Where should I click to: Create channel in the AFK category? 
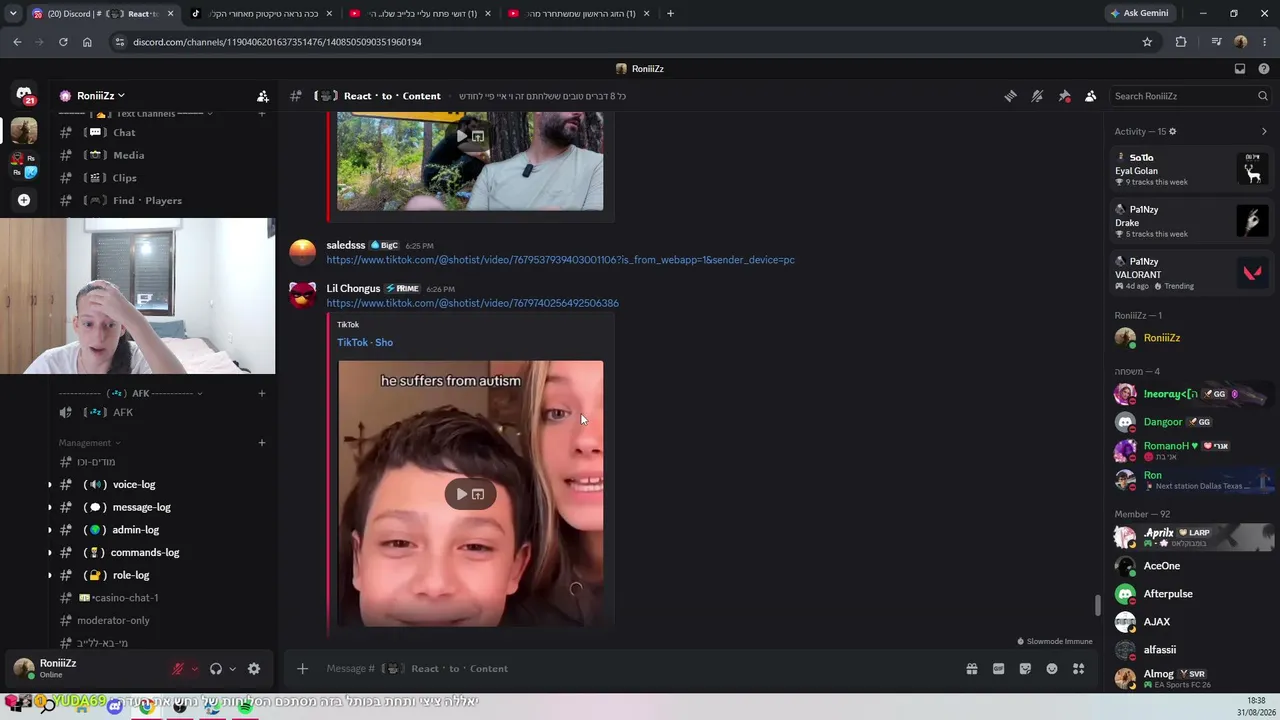[x=262, y=393]
